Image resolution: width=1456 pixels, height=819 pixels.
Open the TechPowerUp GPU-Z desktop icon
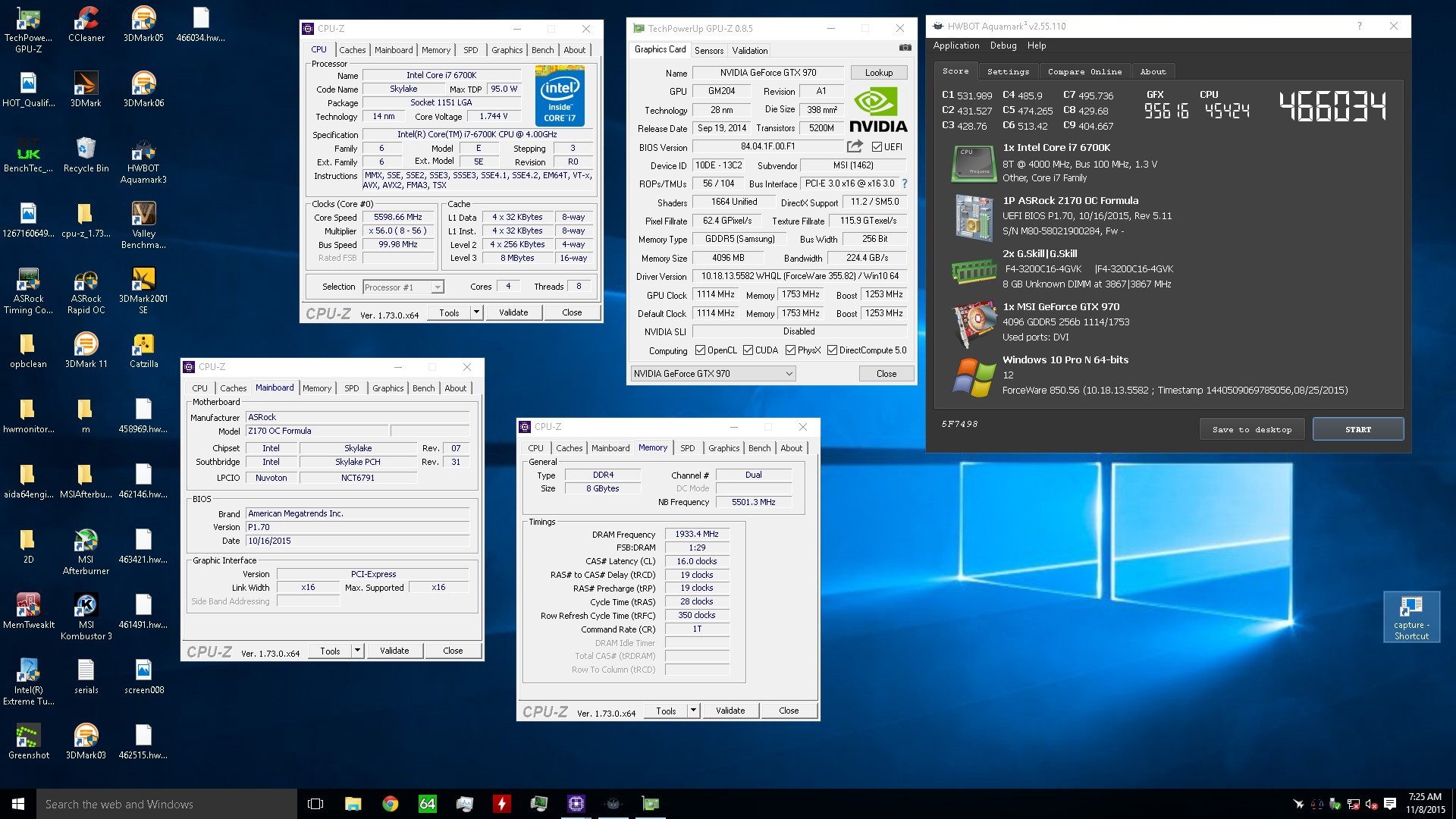28,29
